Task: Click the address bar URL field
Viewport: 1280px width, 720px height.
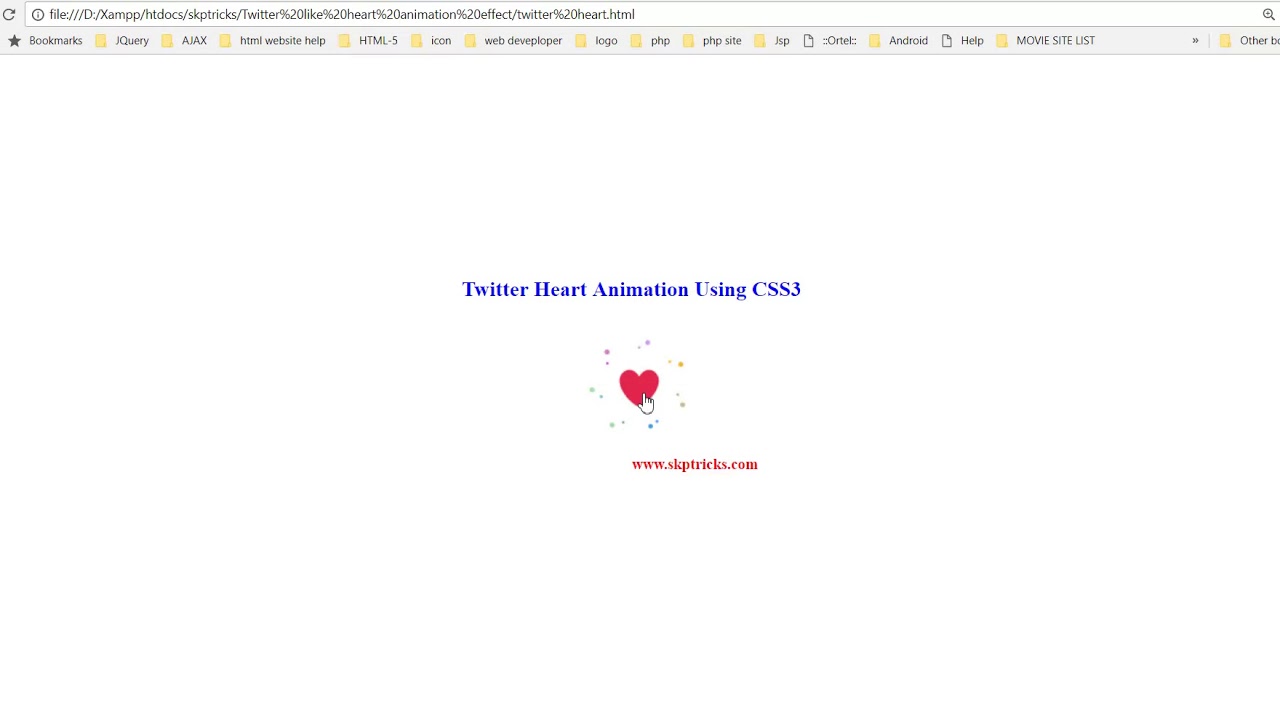Action: click(650, 14)
